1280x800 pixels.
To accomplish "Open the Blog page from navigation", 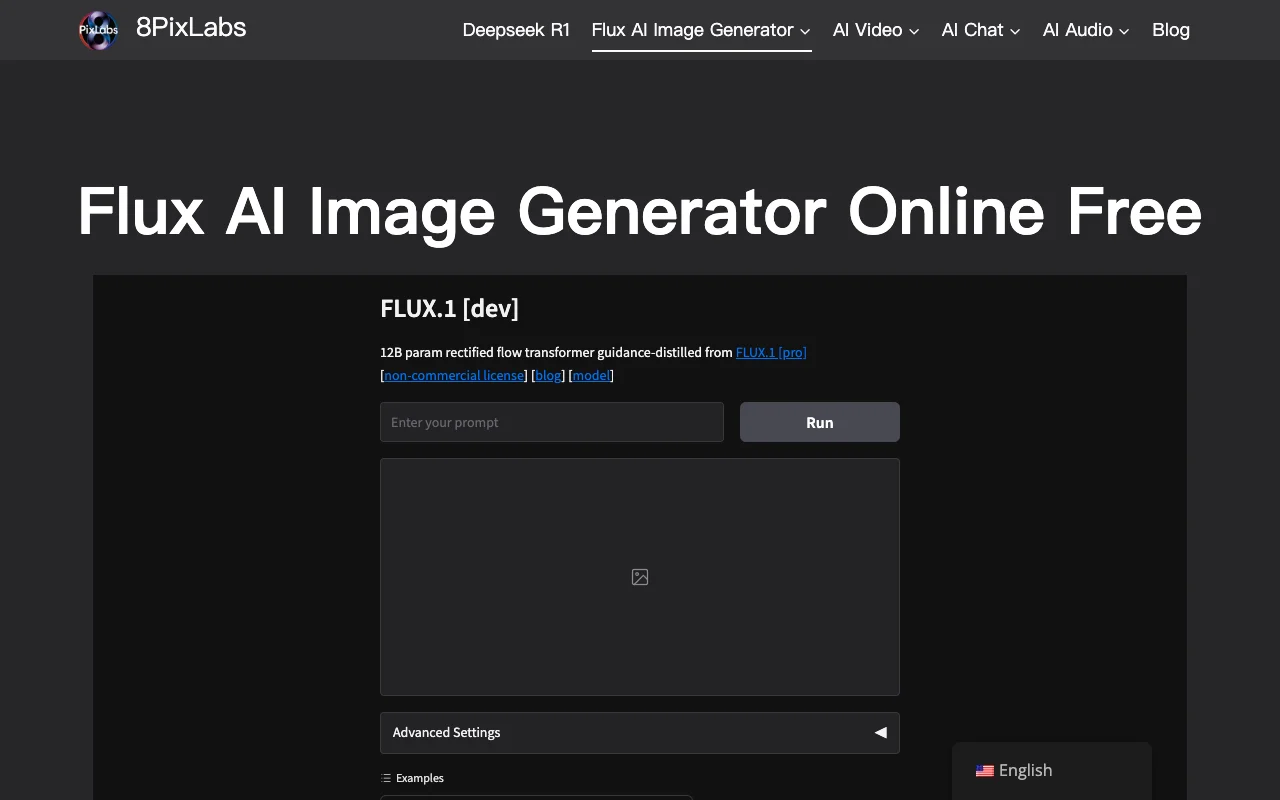I will [x=1170, y=30].
